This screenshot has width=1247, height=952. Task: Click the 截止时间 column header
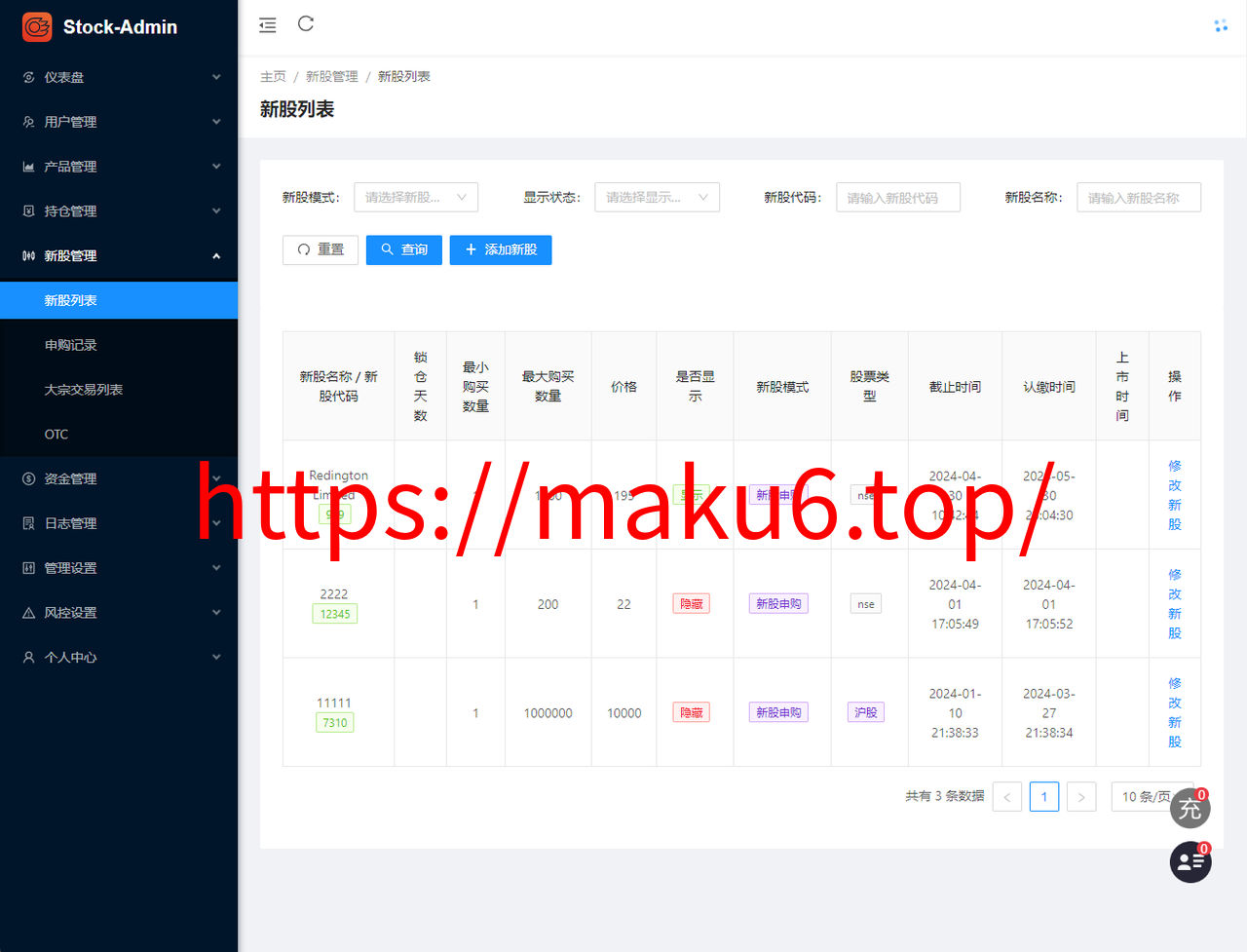955,387
